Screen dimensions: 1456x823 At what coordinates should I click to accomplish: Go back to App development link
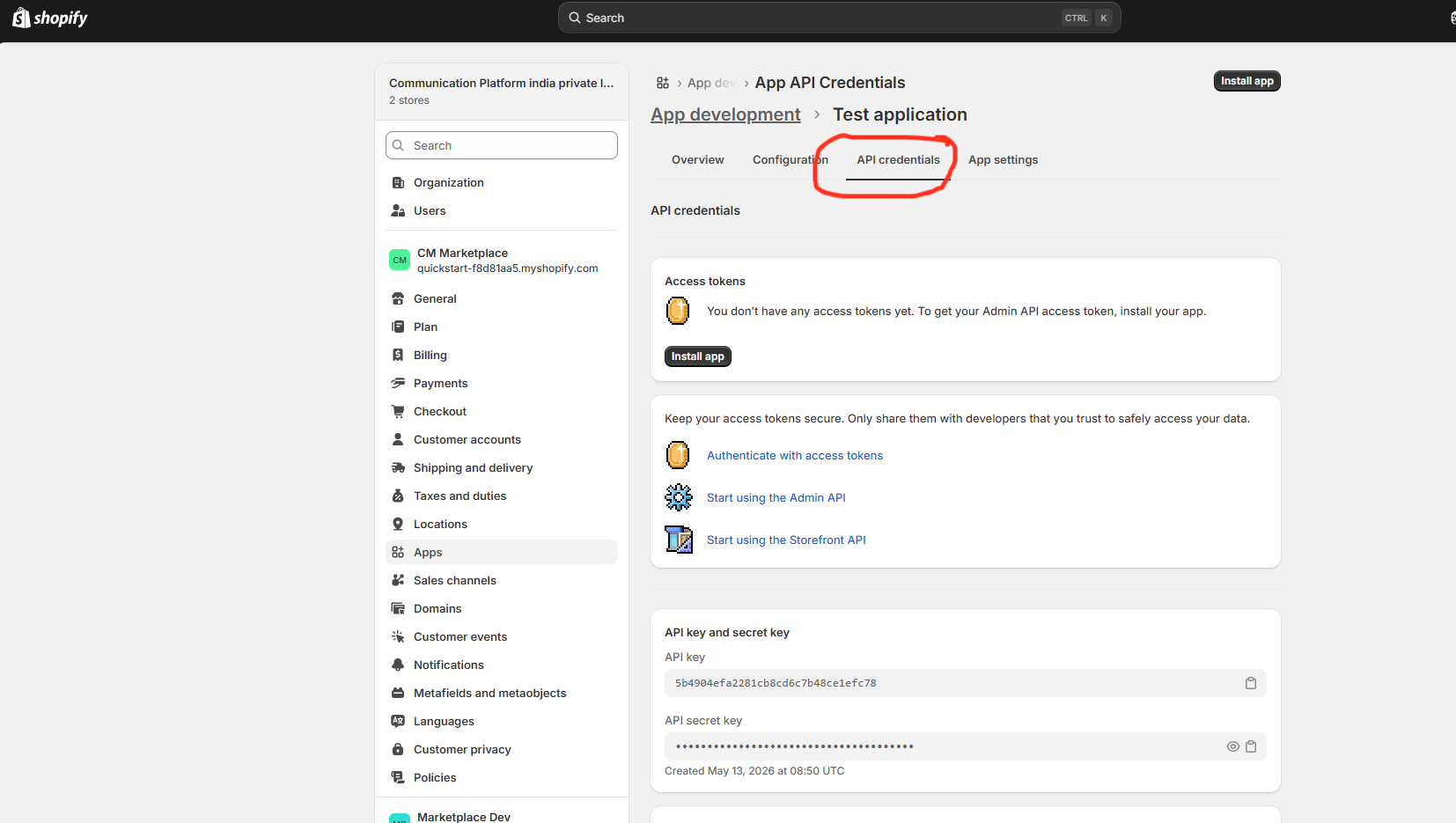point(725,114)
